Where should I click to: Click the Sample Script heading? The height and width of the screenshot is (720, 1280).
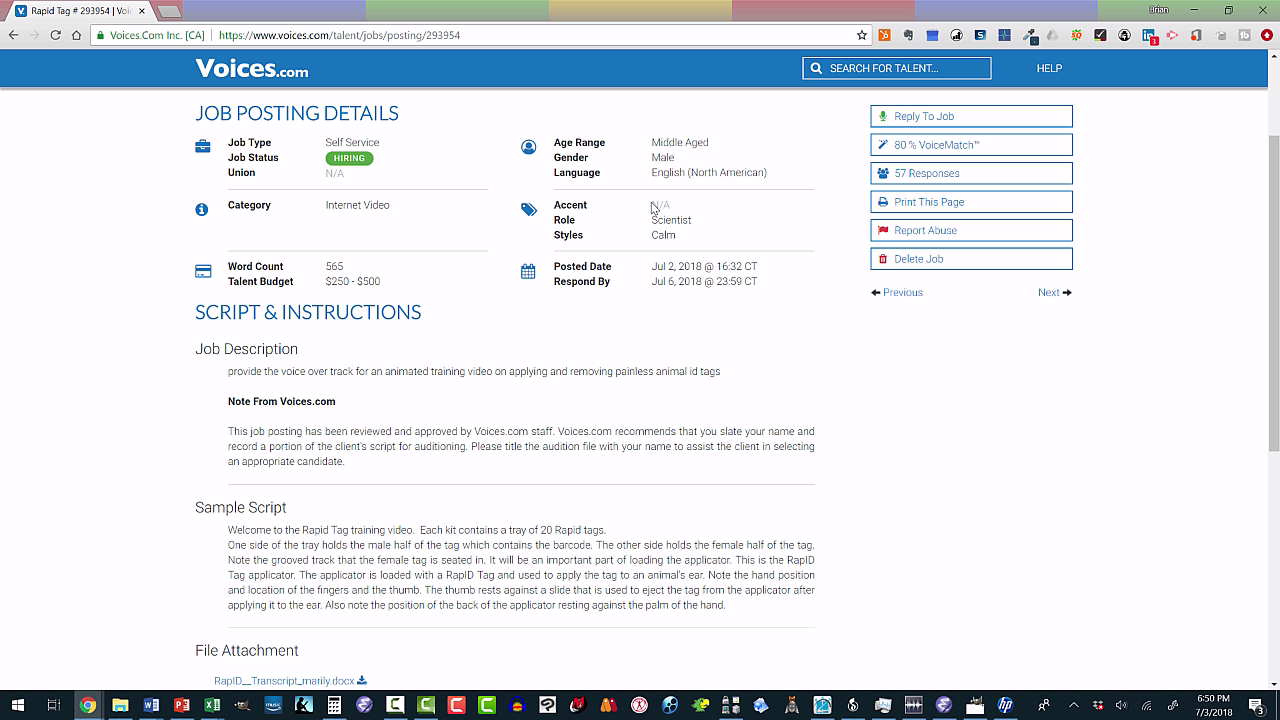pos(241,508)
